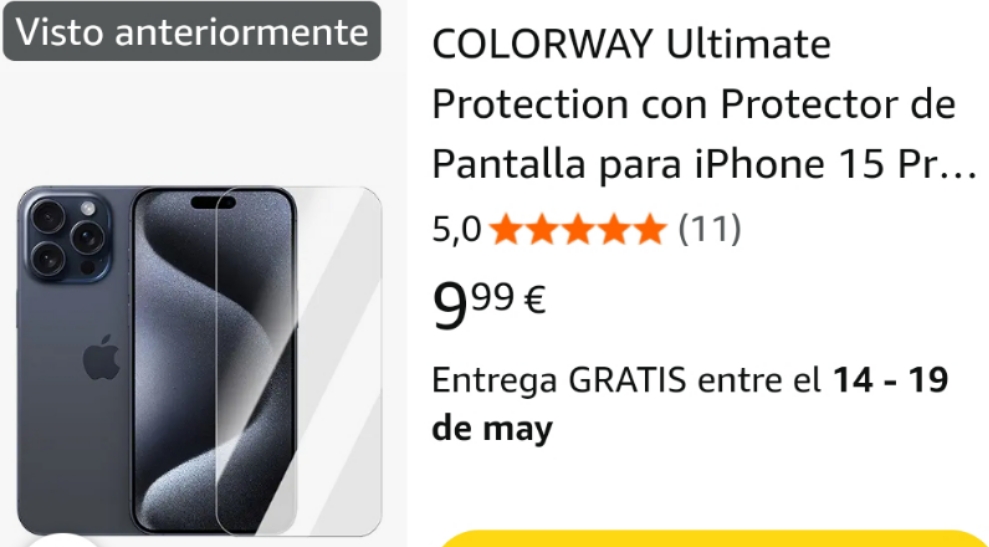Click the Dynamic Island on the phone screen
This screenshot has width=989, height=547.
[x=213, y=203]
